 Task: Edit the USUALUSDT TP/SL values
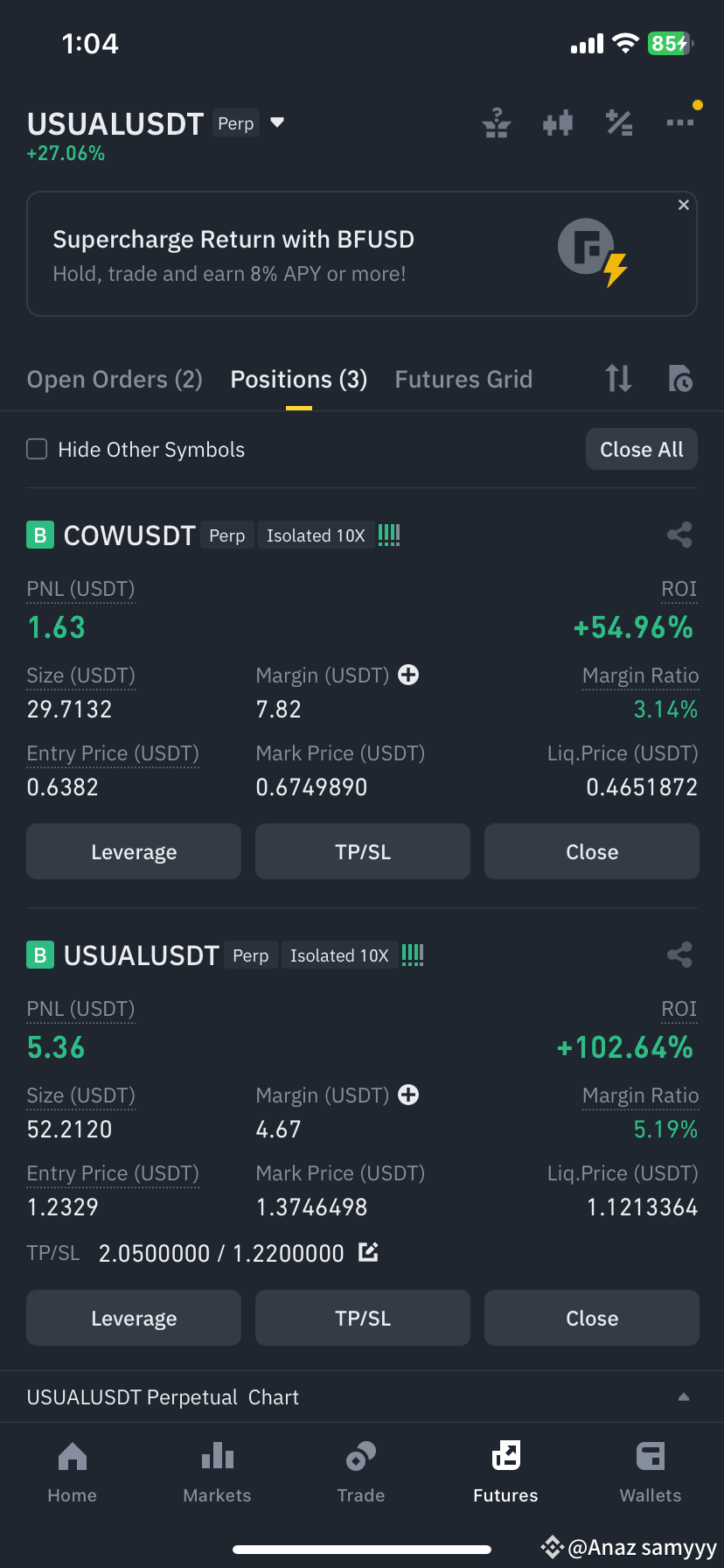pyautogui.click(x=368, y=1252)
